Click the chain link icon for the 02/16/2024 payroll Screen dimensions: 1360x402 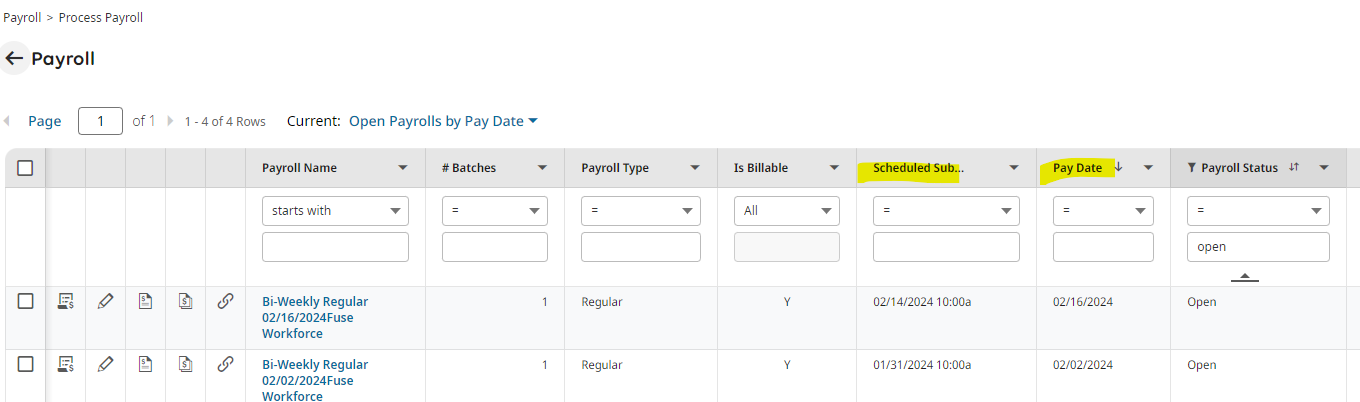point(225,301)
